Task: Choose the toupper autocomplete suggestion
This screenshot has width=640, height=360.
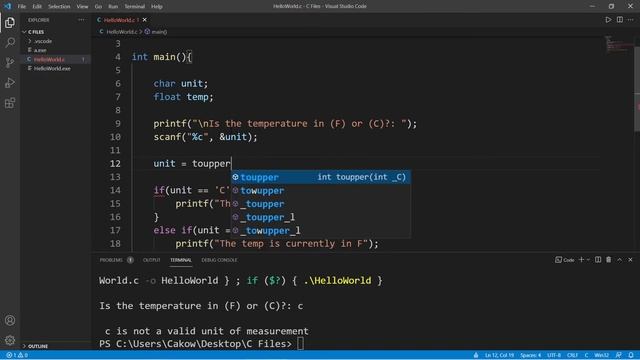Action: (321, 177)
